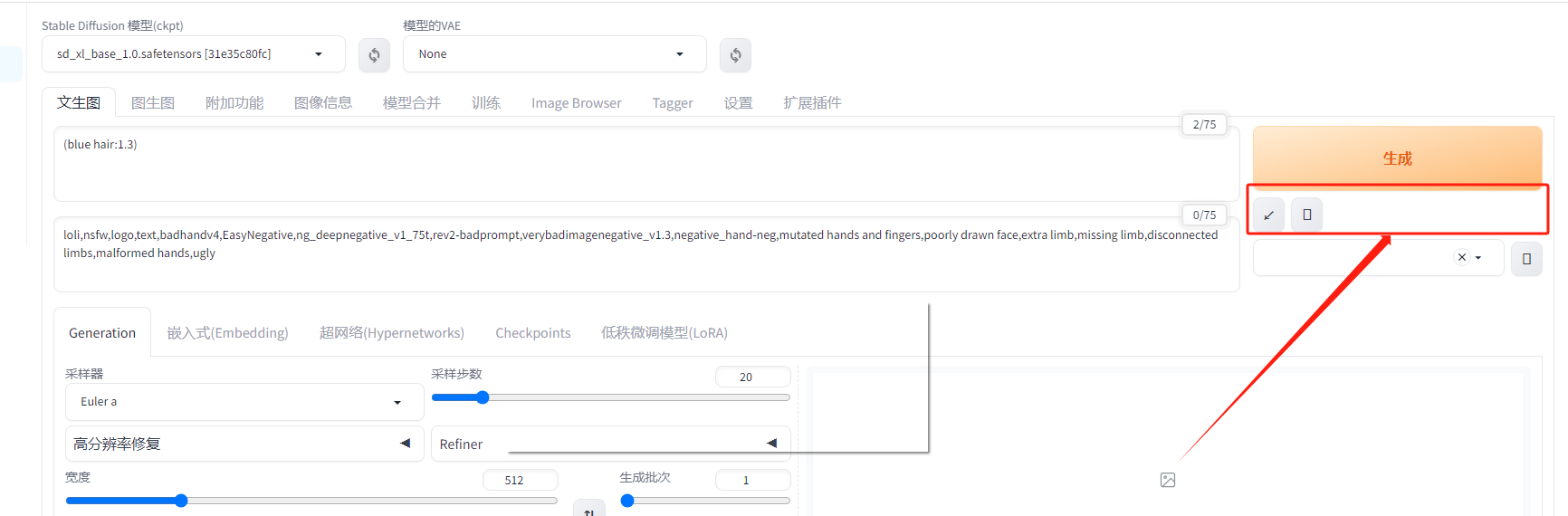This screenshot has width=1568, height=516.
Task: Open the 附加功能 tab
Action: pos(234,103)
